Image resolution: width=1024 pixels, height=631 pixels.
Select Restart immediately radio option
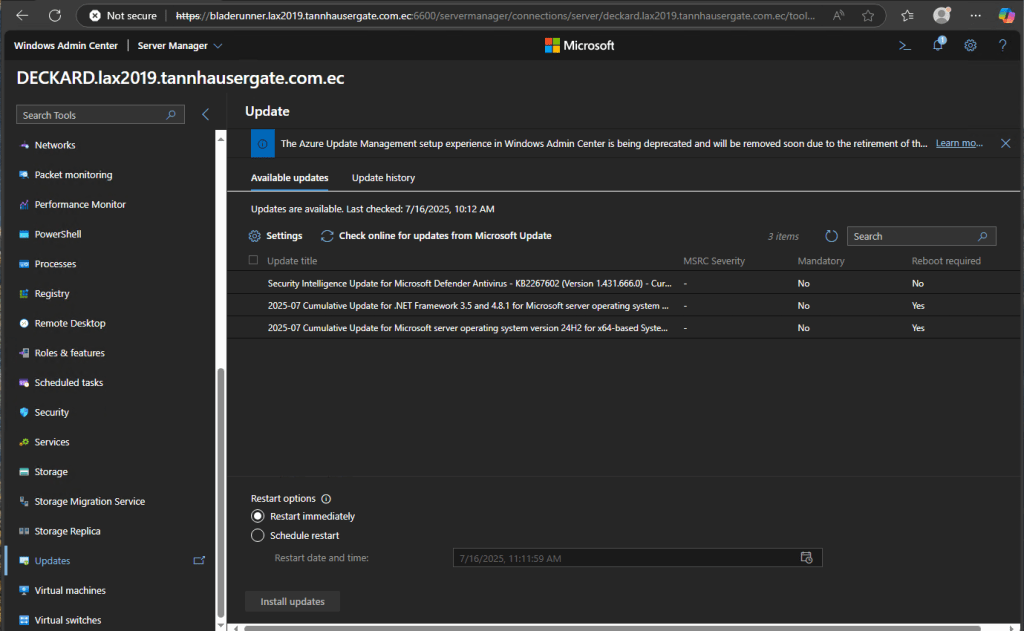coord(258,517)
